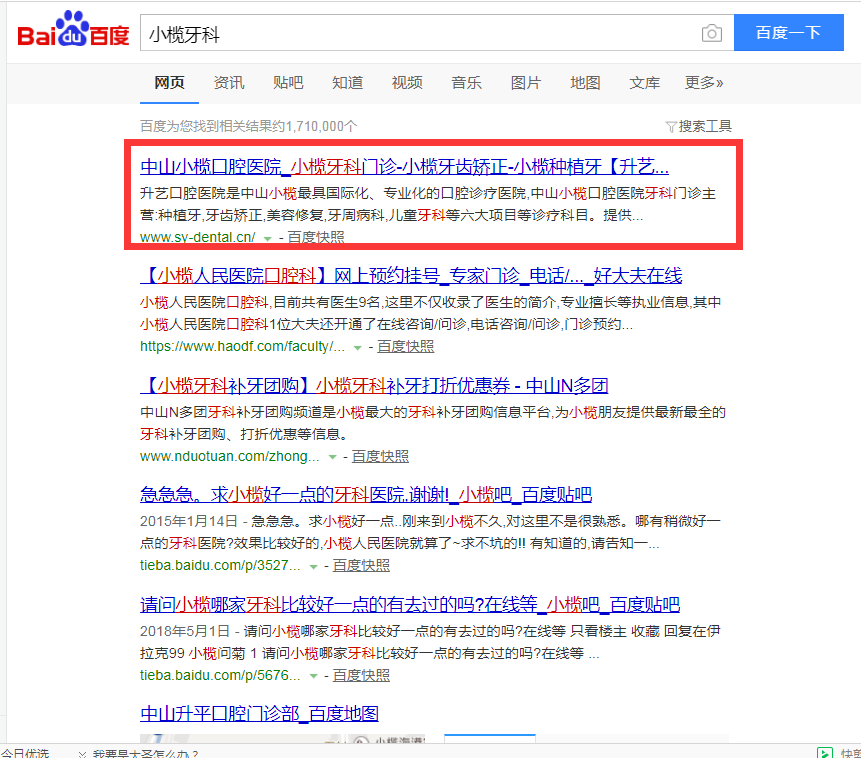
Task: Open 百度快照 for haodf result
Action: pyautogui.click(x=406, y=346)
